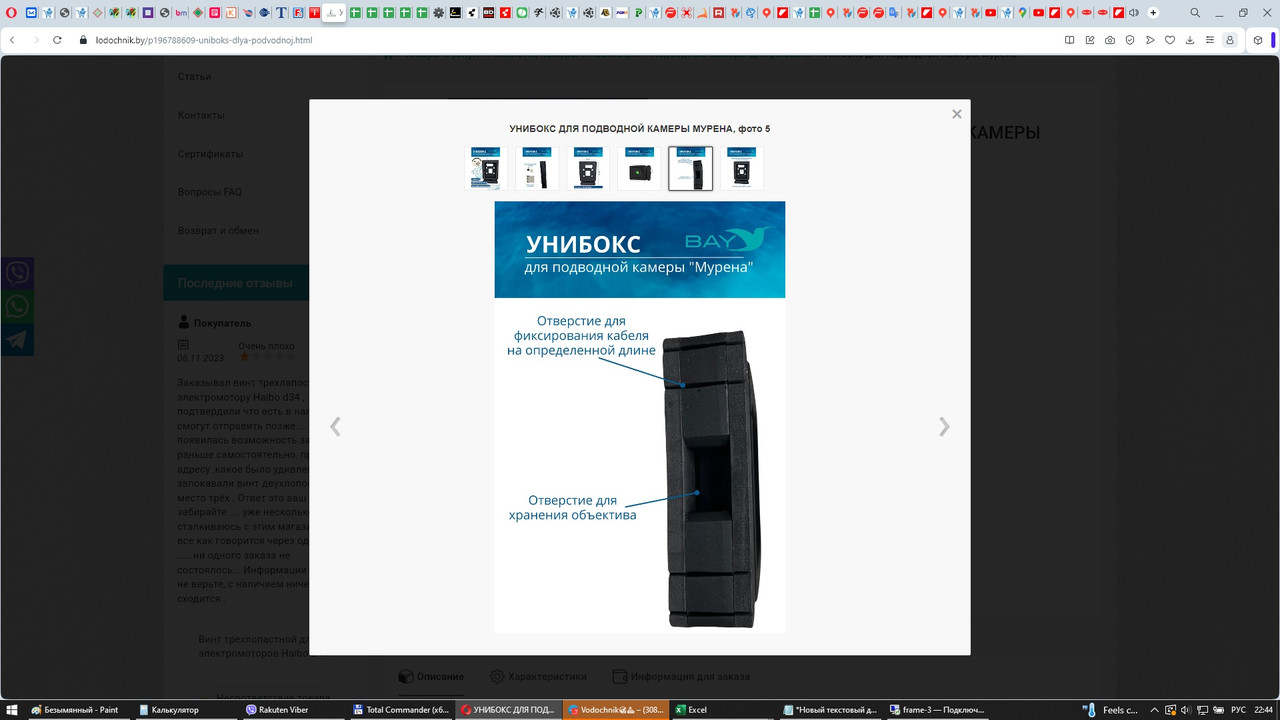Open Контакты sidebar link
This screenshot has height=720, width=1280.
pos(201,115)
